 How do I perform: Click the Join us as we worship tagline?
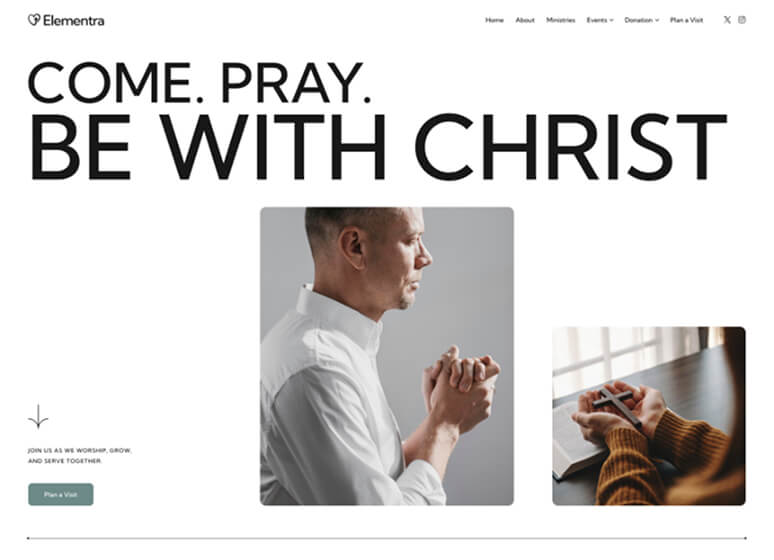pos(79,455)
